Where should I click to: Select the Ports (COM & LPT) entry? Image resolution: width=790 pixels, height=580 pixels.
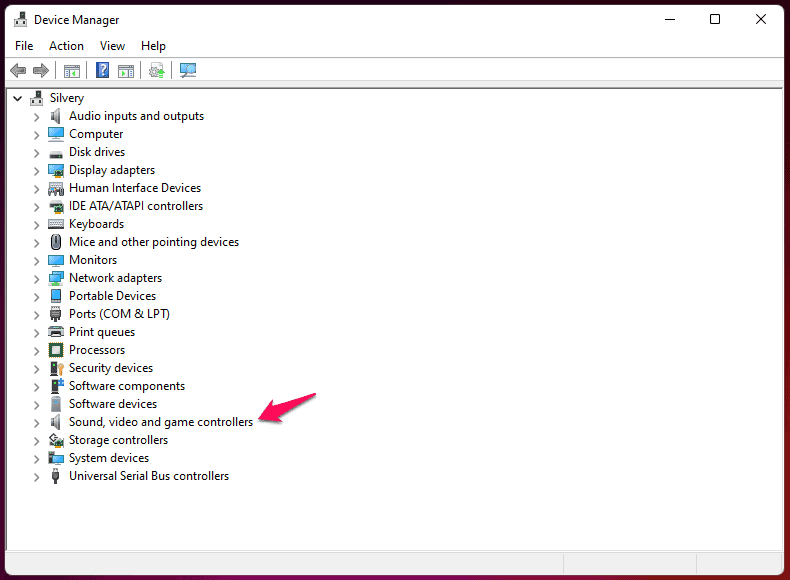coord(119,314)
